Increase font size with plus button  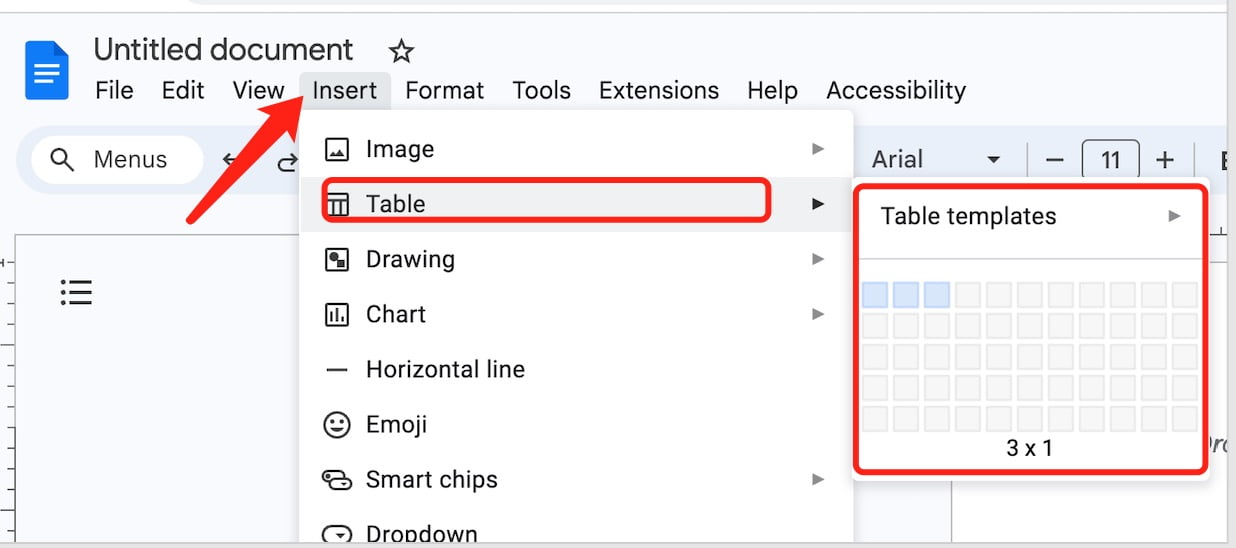(1164, 160)
